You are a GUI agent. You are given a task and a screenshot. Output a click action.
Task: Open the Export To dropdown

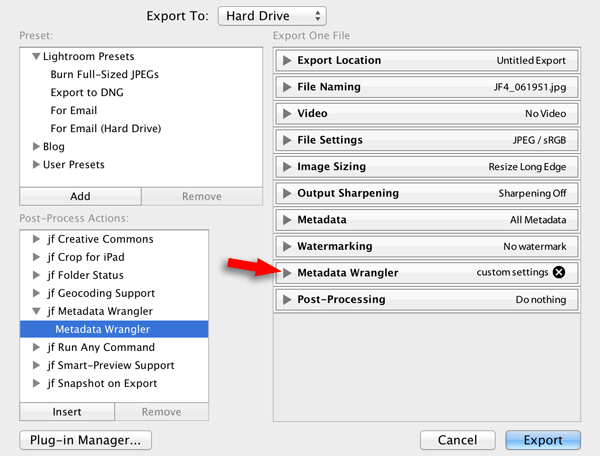pyautogui.click(x=272, y=16)
